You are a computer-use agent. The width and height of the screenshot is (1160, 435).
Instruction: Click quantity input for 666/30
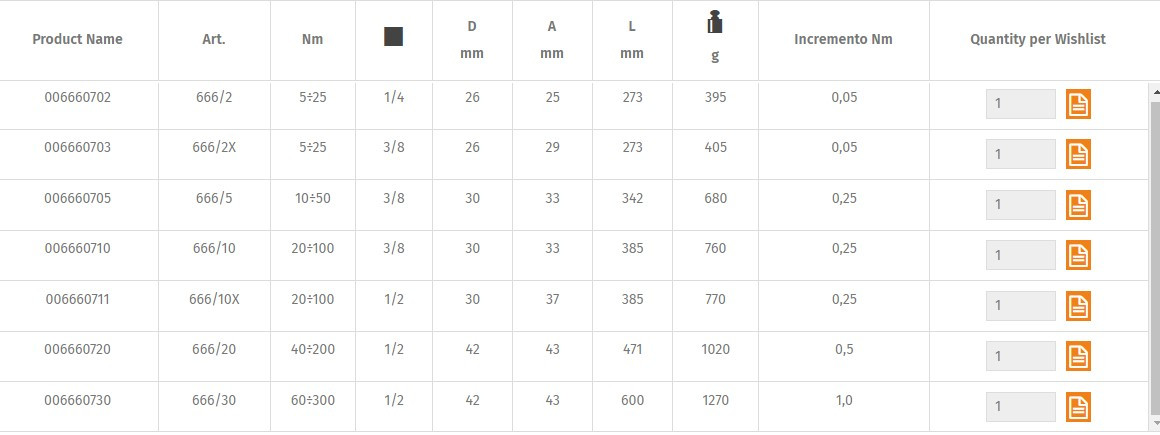coord(1021,407)
